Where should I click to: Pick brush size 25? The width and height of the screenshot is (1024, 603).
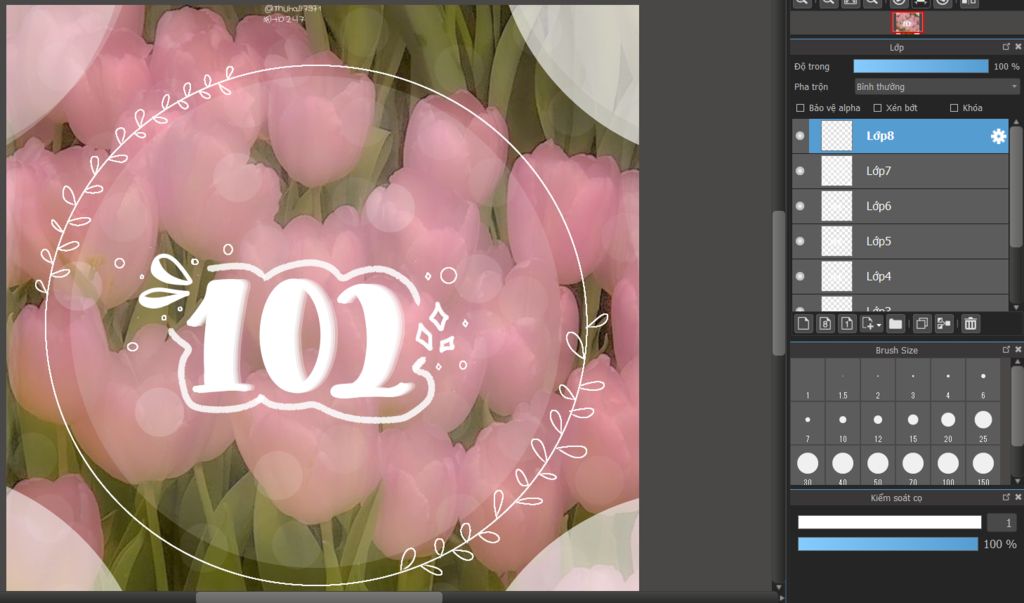click(983, 423)
